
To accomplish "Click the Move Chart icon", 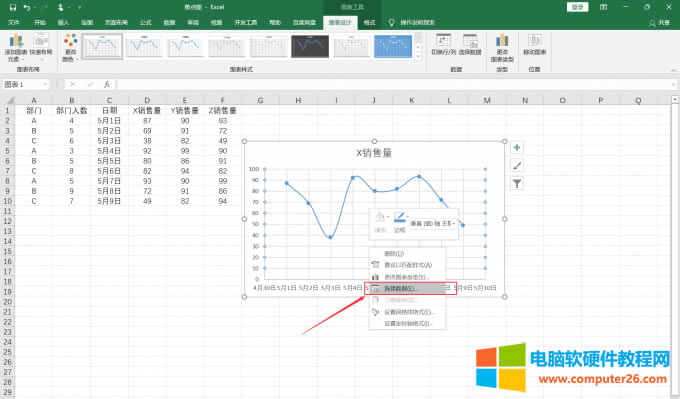I will [534, 45].
